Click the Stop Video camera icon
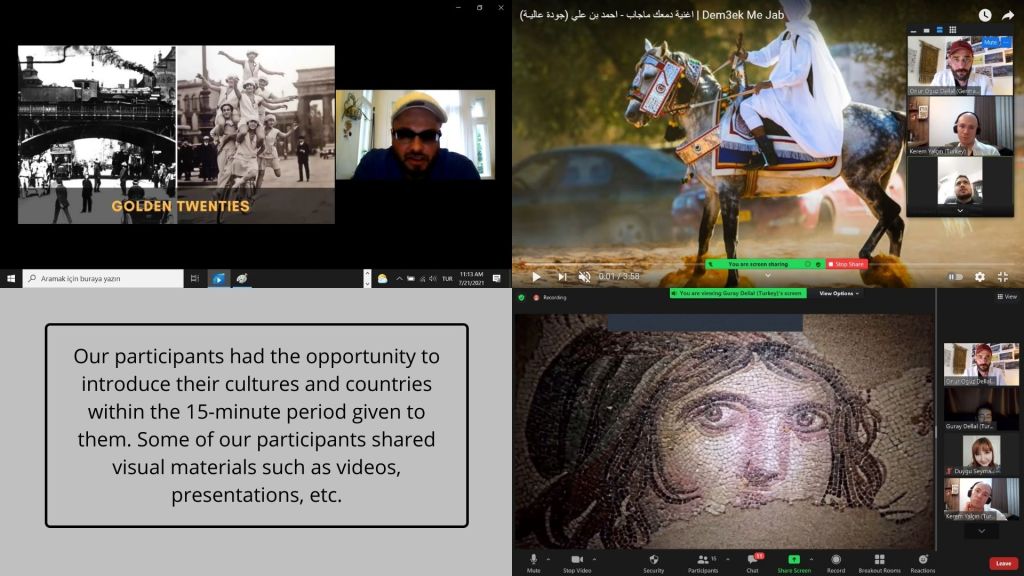This screenshot has width=1024, height=576. 576,560
